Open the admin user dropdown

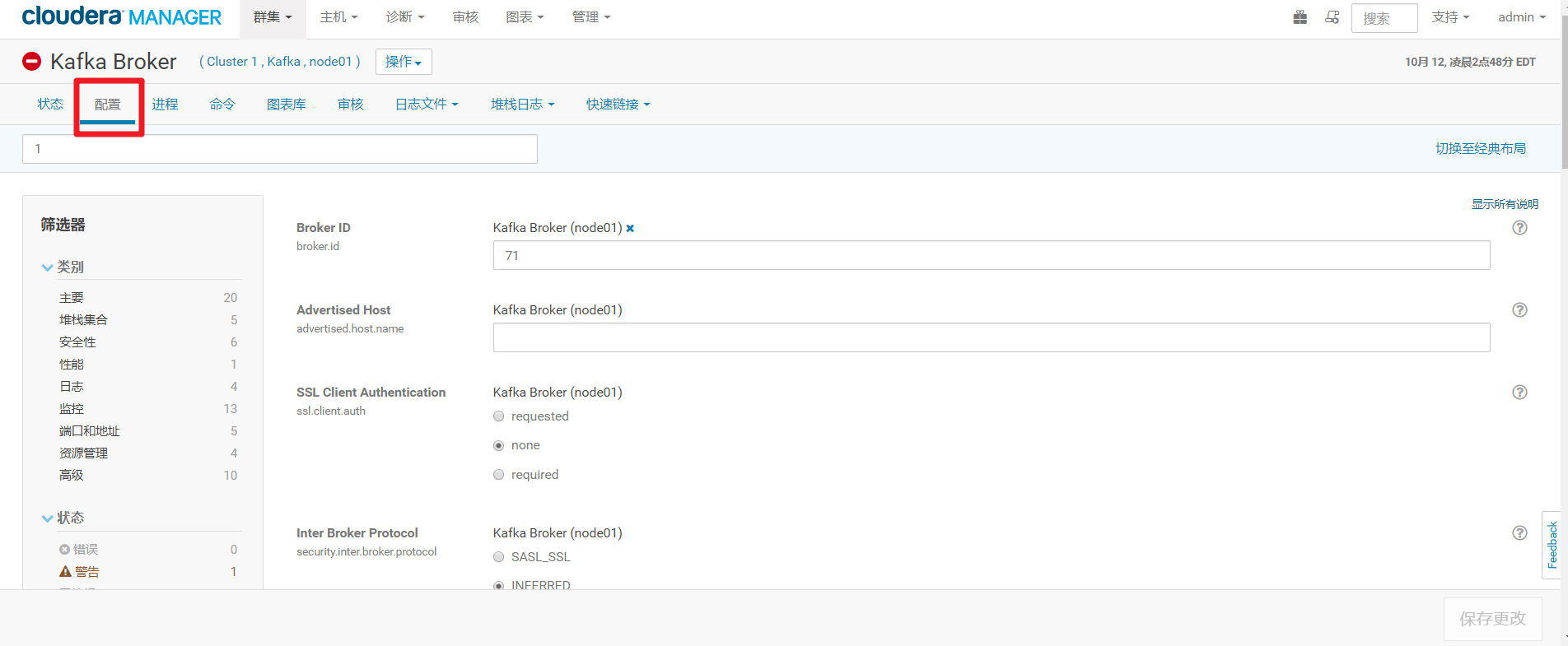coord(1522,17)
